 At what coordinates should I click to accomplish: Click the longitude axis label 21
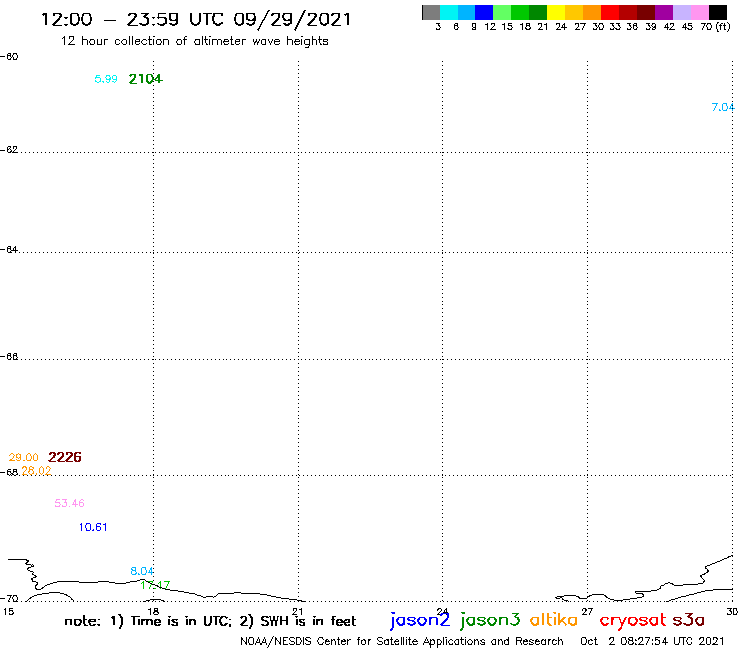(x=298, y=612)
